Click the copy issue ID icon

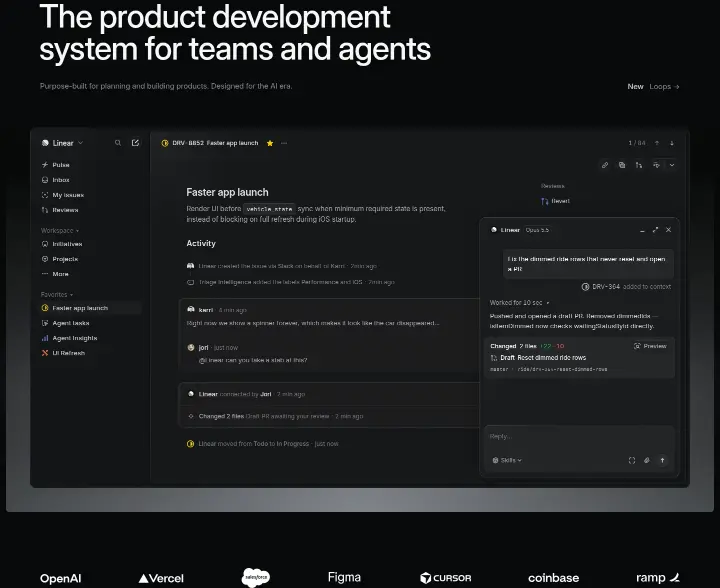[622, 165]
